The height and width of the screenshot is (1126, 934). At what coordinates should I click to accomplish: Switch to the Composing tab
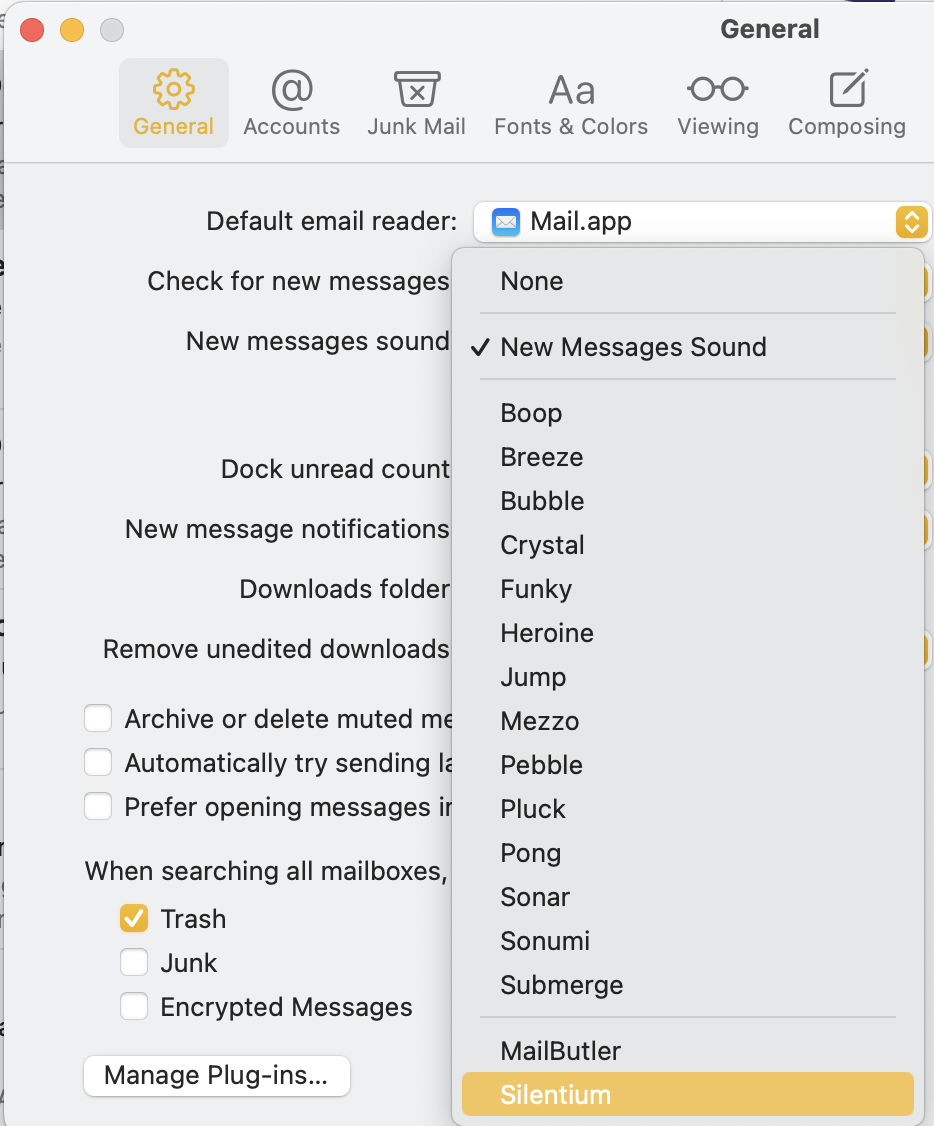pos(847,103)
